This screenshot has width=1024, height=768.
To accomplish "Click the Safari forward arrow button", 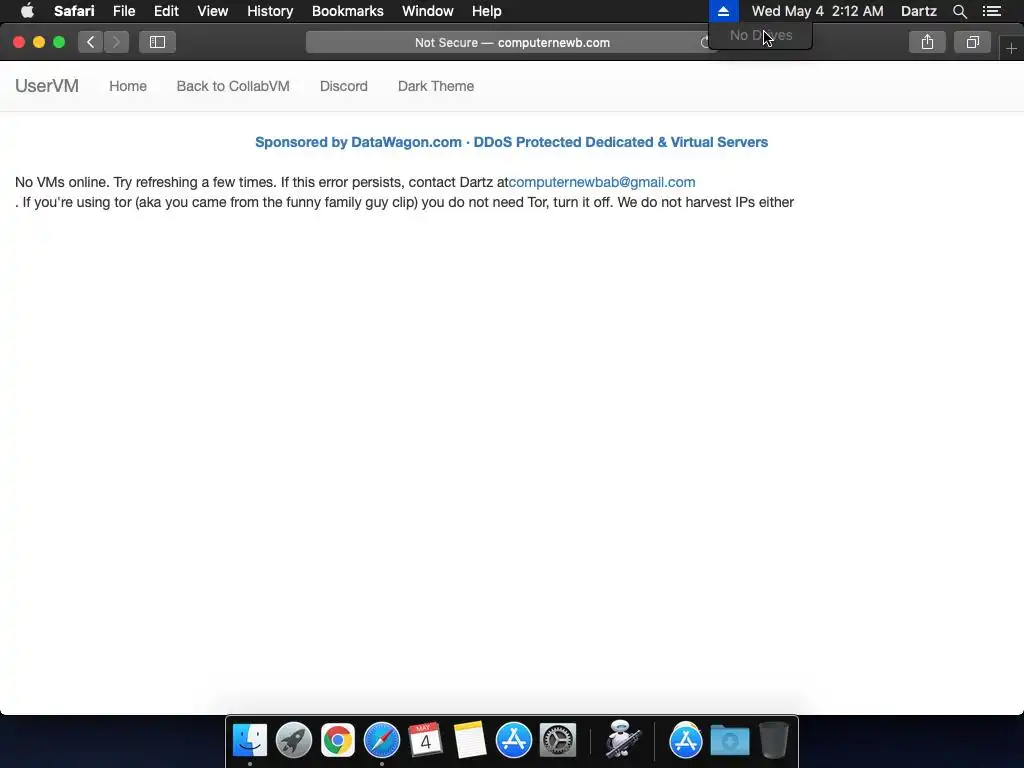I will [116, 42].
